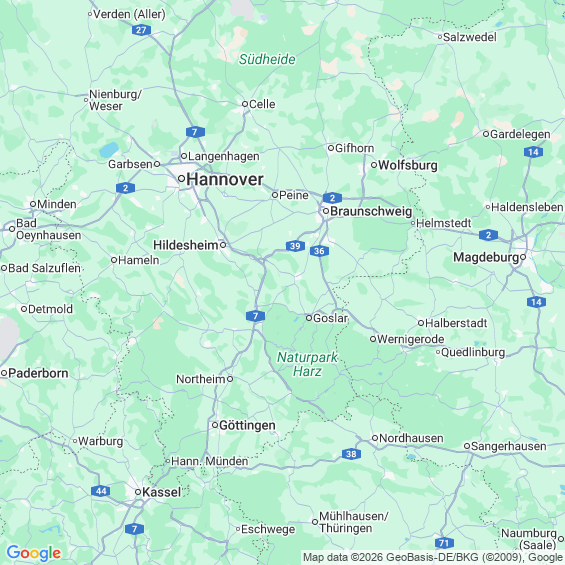Click the A38 highway shield near Nordhausen

coord(351,454)
